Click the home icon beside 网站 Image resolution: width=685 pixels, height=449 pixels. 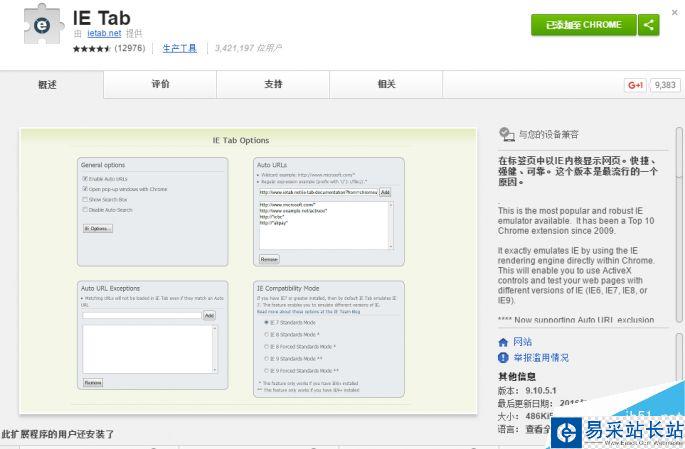tap(503, 342)
